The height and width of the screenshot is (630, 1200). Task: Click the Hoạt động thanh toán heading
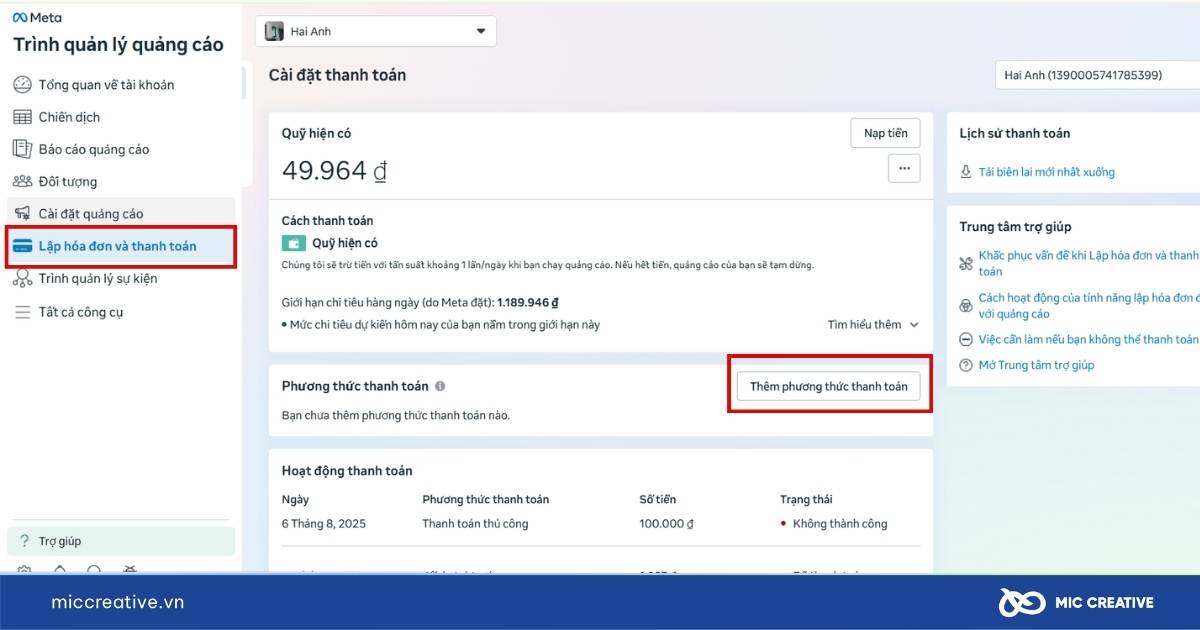point(347,471)
